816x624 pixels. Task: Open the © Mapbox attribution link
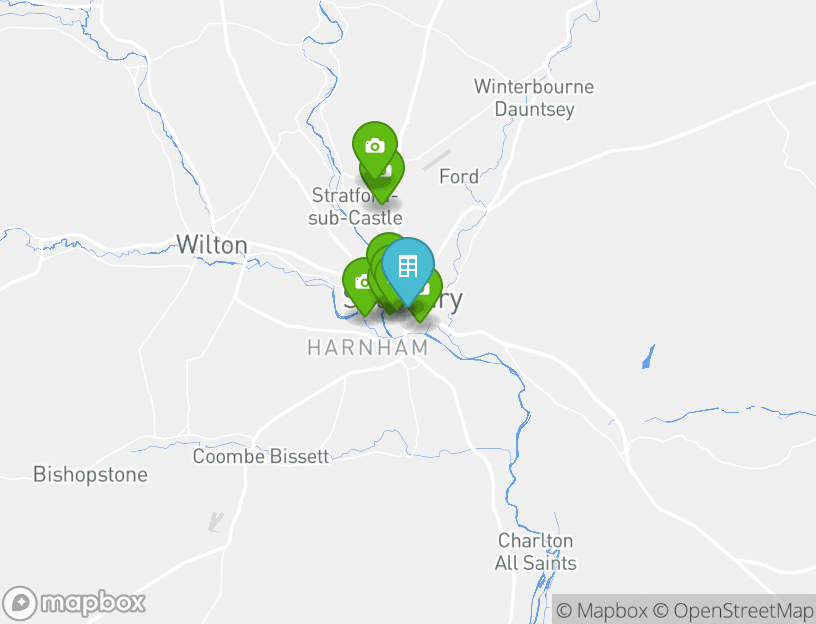coord(602,610)
